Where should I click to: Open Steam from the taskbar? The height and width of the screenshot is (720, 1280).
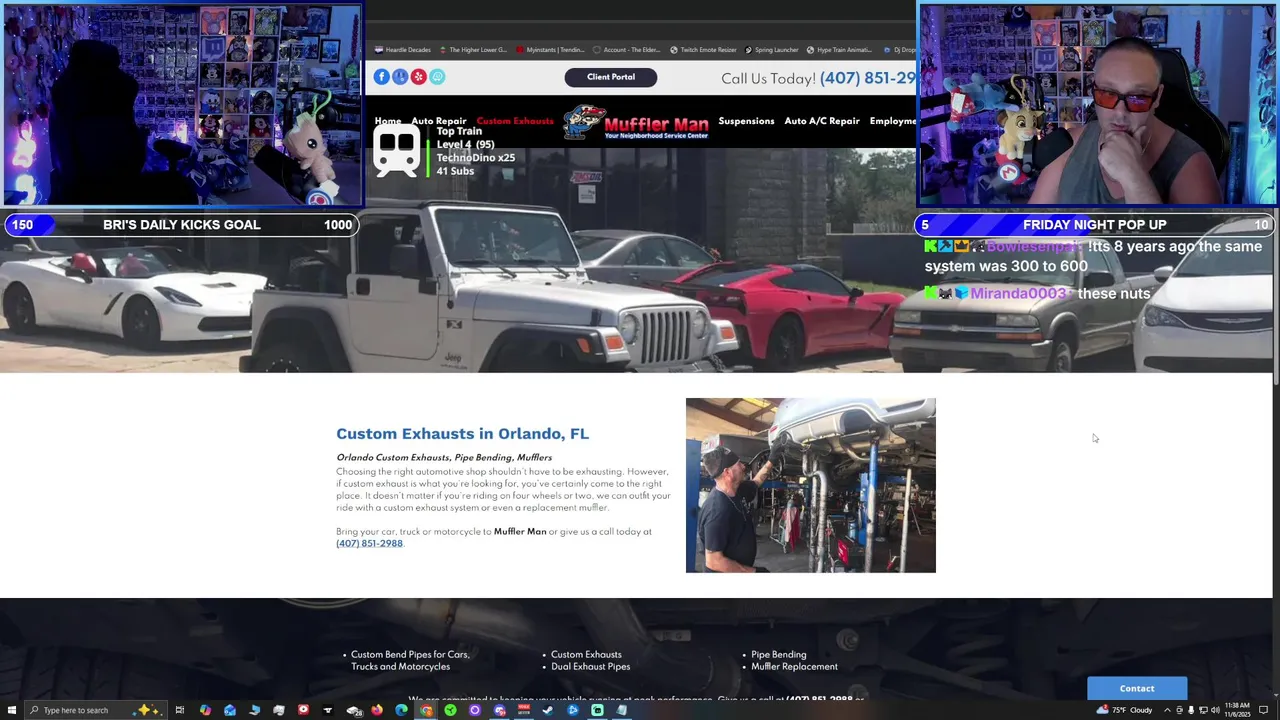click(x=548, y=710)
